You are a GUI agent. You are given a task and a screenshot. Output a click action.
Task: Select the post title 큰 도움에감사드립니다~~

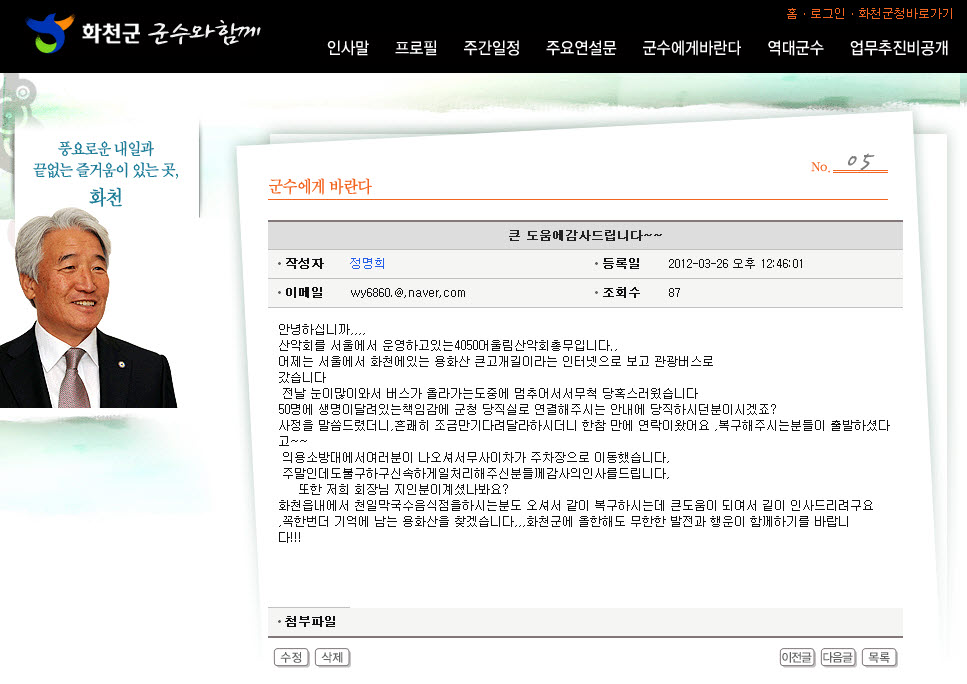point(584,231)
